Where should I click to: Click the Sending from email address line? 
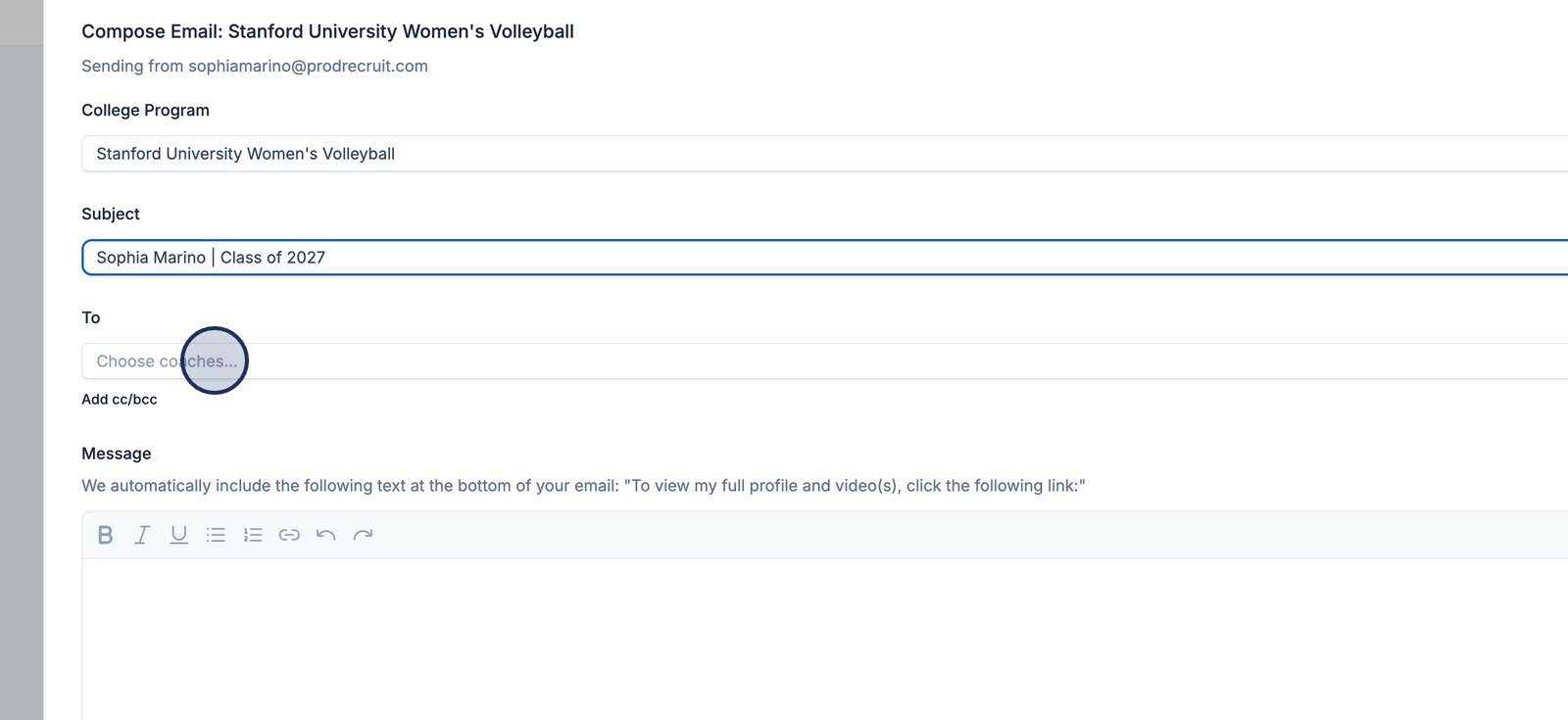[x=255, y=66]
